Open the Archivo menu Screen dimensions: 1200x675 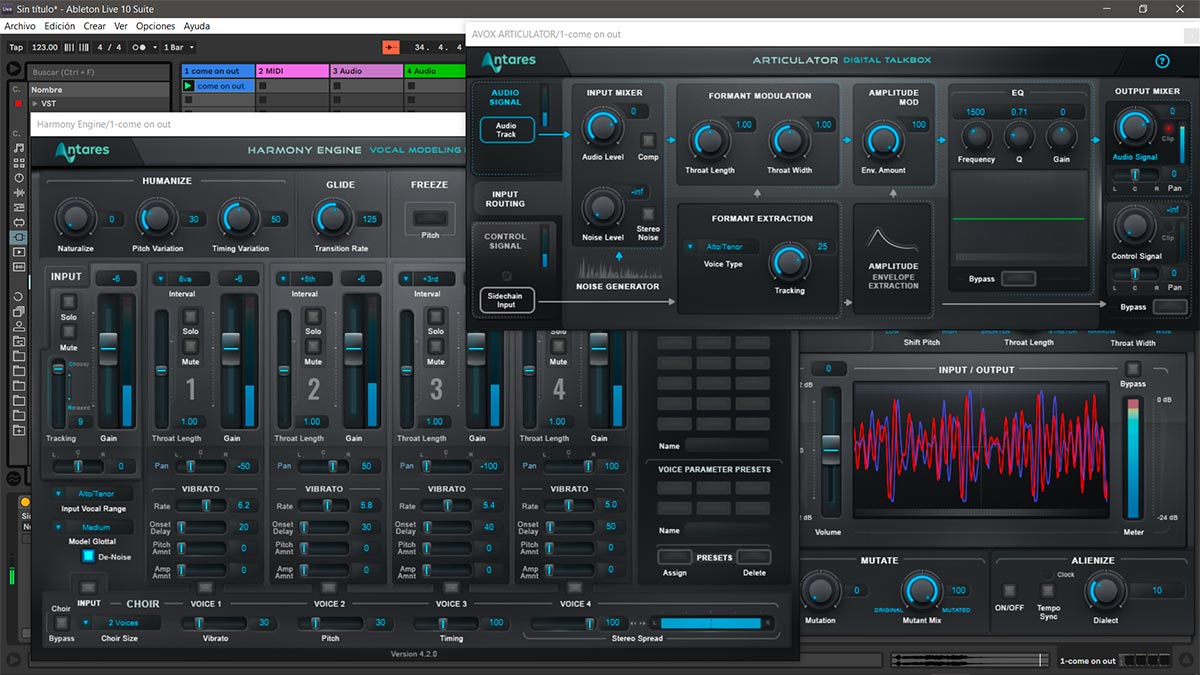20,26
